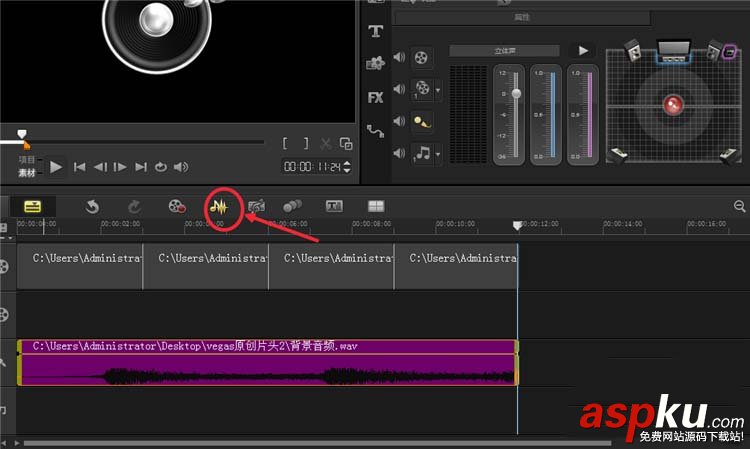Play the surround sound mix preview
Screen dimensions: 750x449
coord(583,51)
